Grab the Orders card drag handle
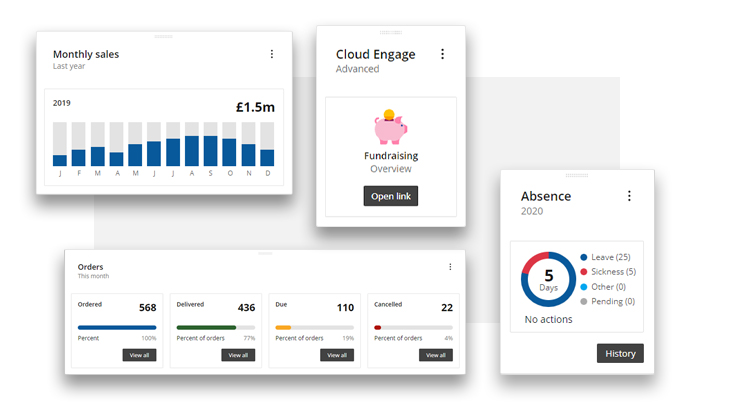This screenshot has height=413, width=735. pyautogui.click(x=265, y=254)
